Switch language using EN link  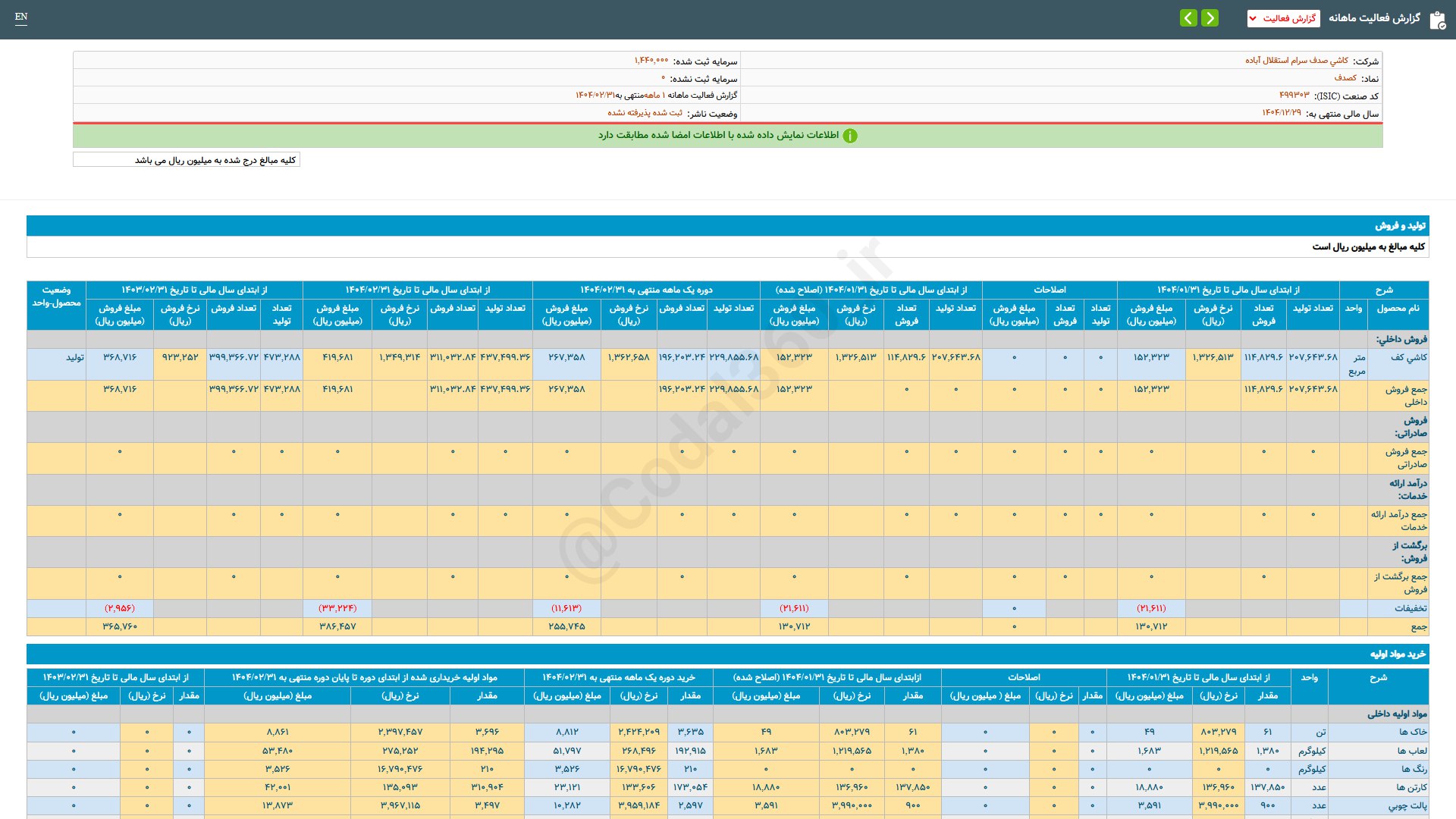[21, 17]
